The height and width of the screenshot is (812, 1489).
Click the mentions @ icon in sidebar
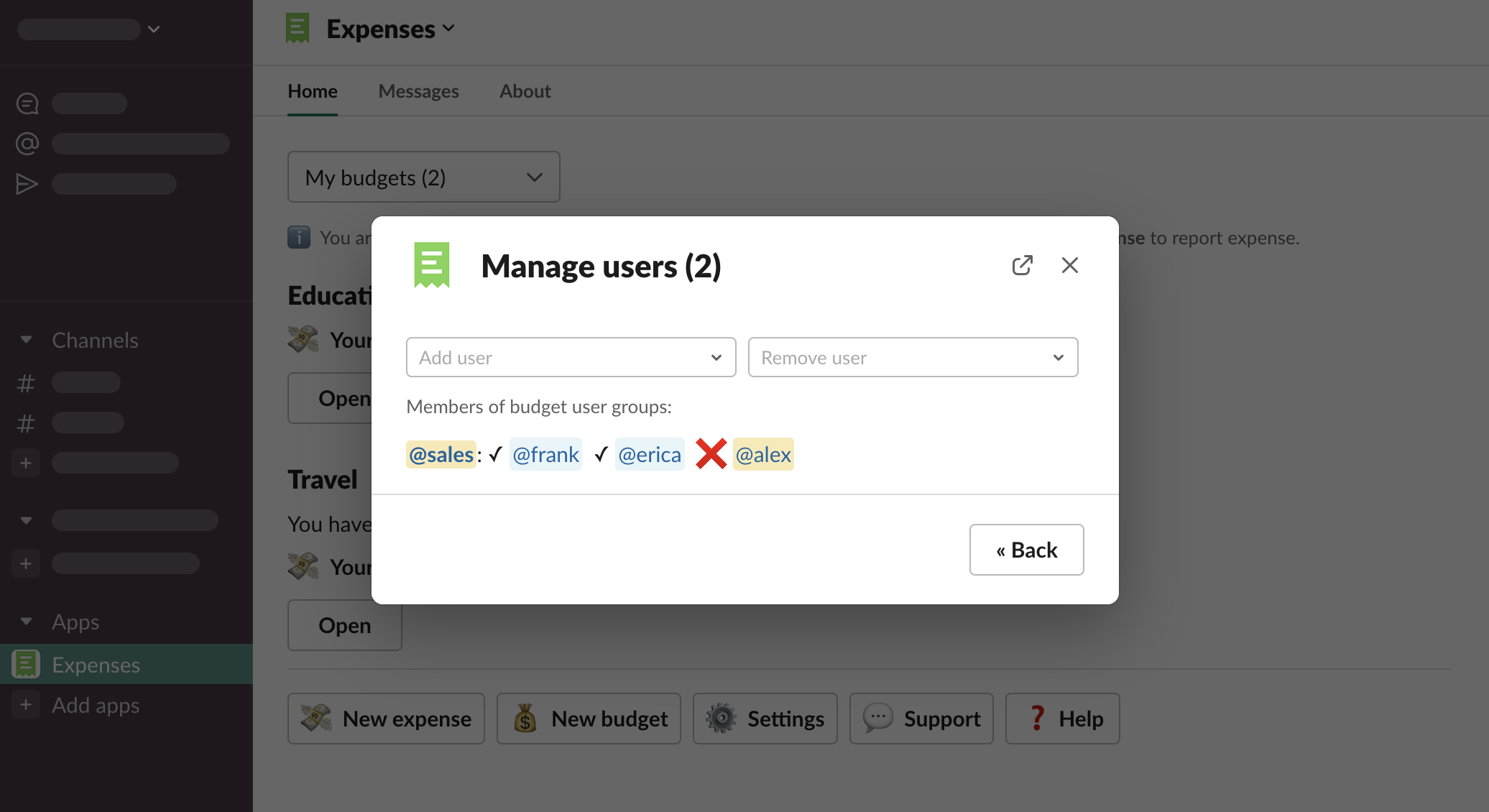(27, 144)
